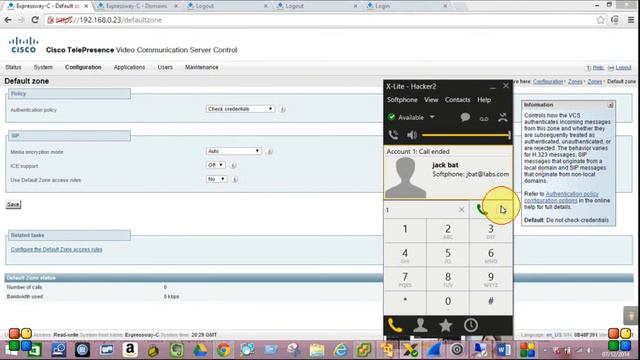Image resolution: width=640 pixels, height=360 pixels.
Task: Click info icon next to Authentication policy
Action: [x=282, y=109]
